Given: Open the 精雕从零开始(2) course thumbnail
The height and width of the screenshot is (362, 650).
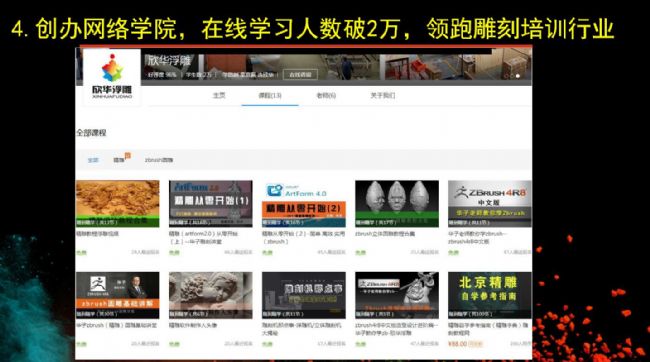Looking at the screenshot, I should (x=304, y=204).
